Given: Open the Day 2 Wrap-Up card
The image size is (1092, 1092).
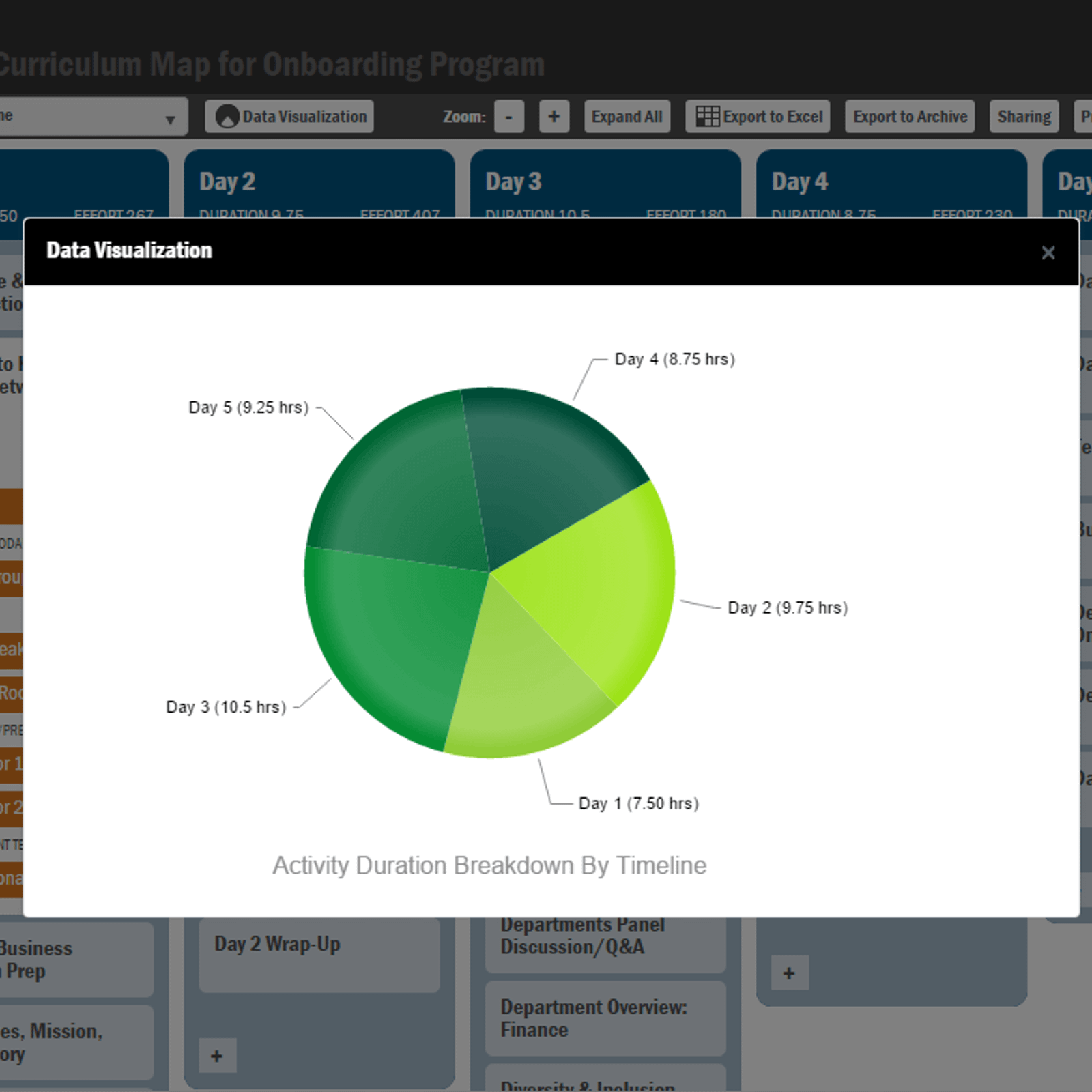Looking at the screenshot, I should click(319, 955).
